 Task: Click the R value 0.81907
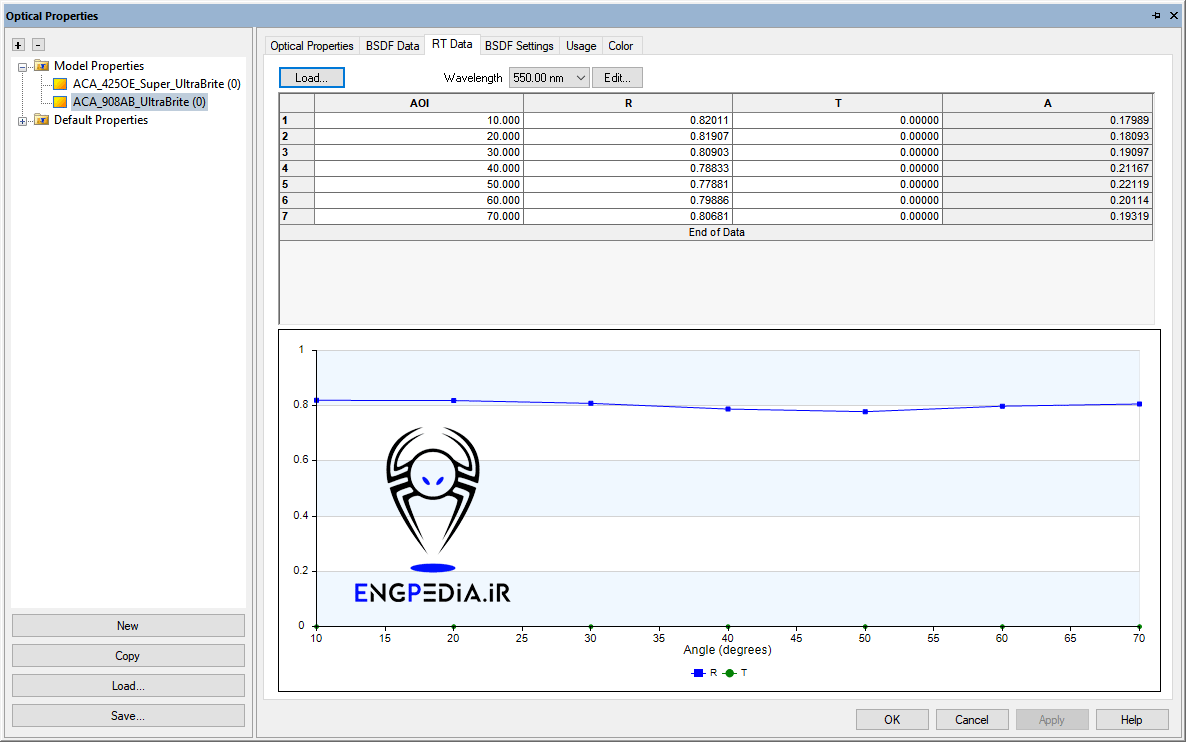click(x=628, y=136)
